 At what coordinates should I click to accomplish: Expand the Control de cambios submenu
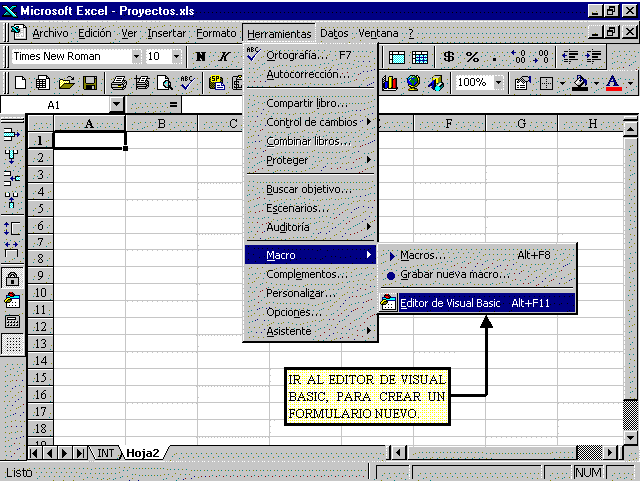[311, 122]
